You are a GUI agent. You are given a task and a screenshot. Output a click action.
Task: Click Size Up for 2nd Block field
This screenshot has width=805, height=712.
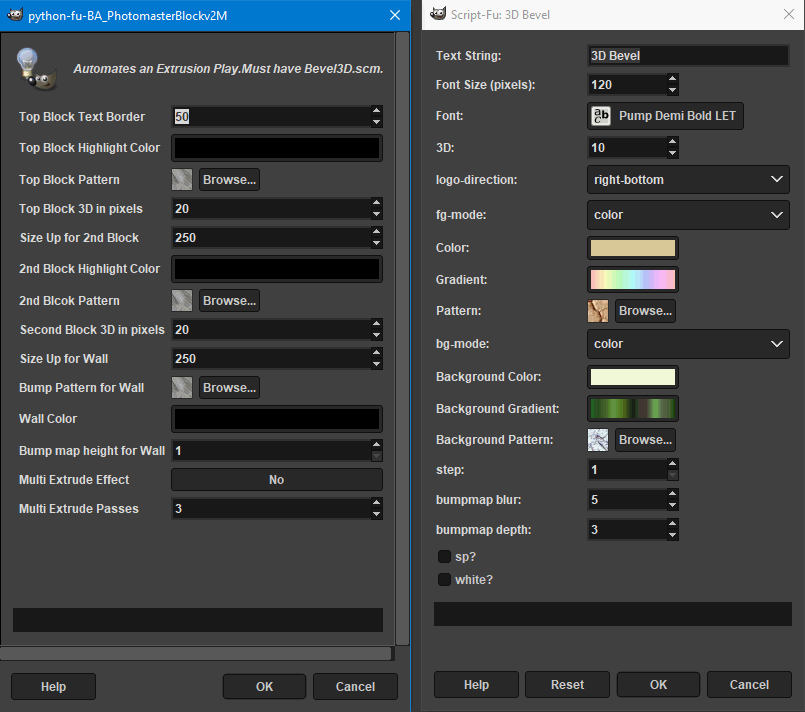pos(271,238)
